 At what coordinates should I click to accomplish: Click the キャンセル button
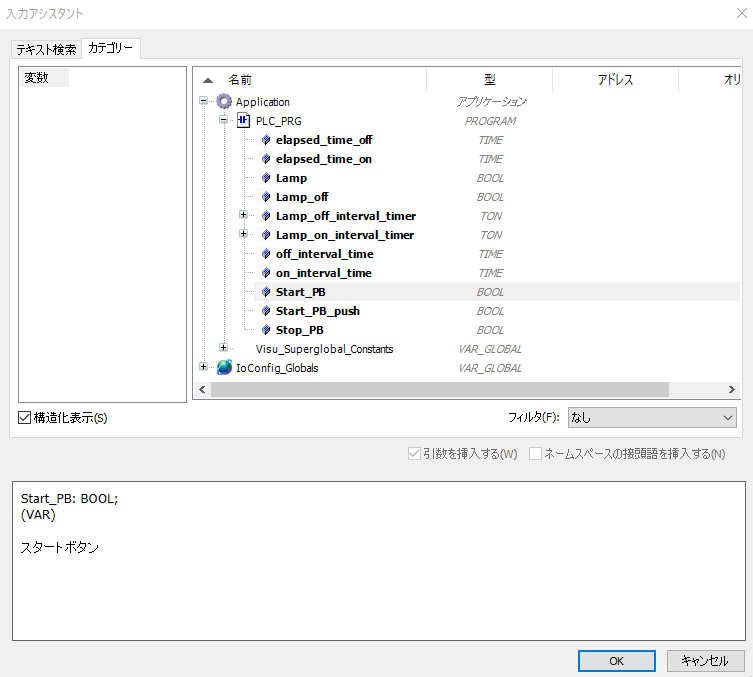(x=705, y=661)
